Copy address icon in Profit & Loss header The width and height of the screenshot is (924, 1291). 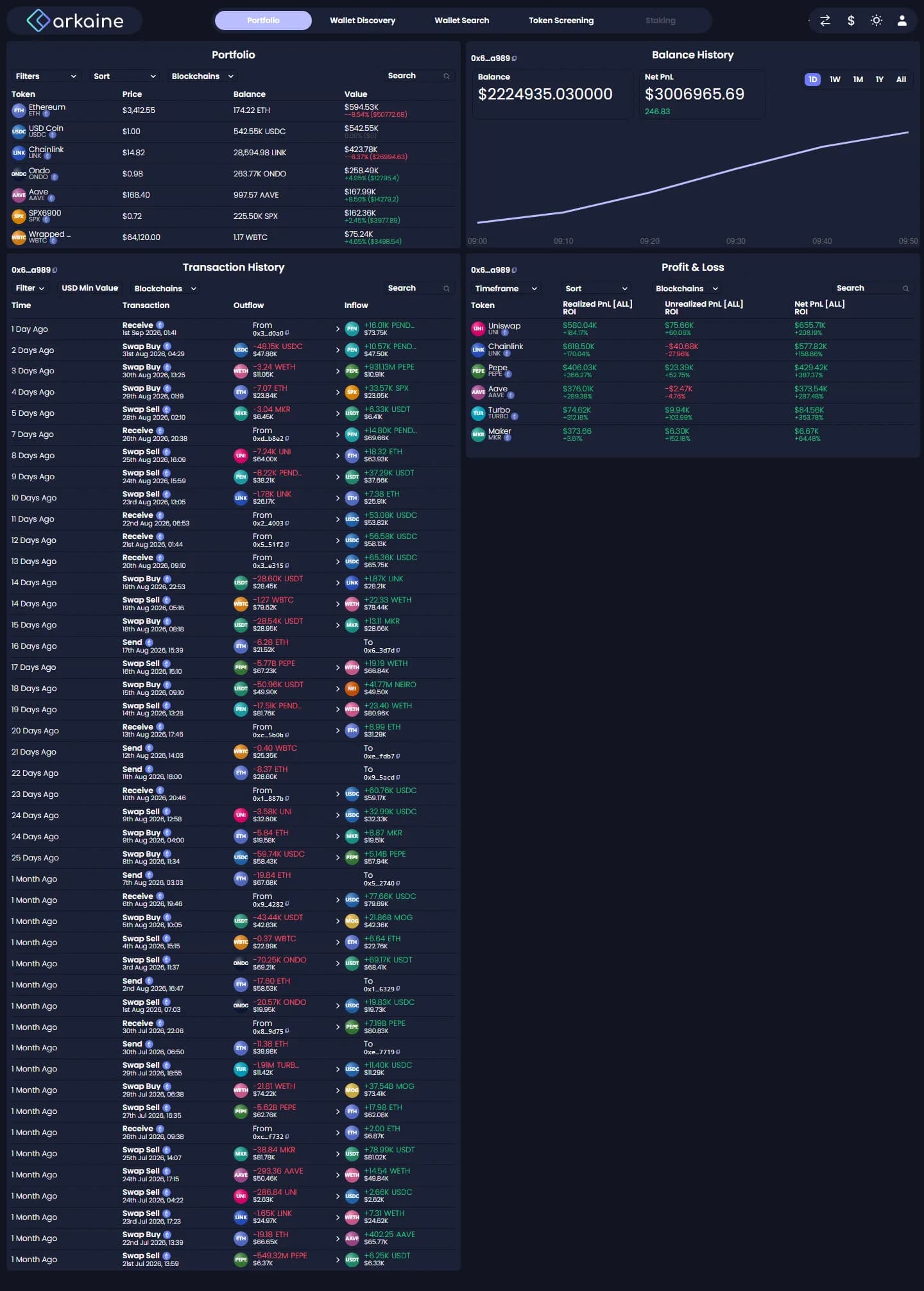point(515,270)
